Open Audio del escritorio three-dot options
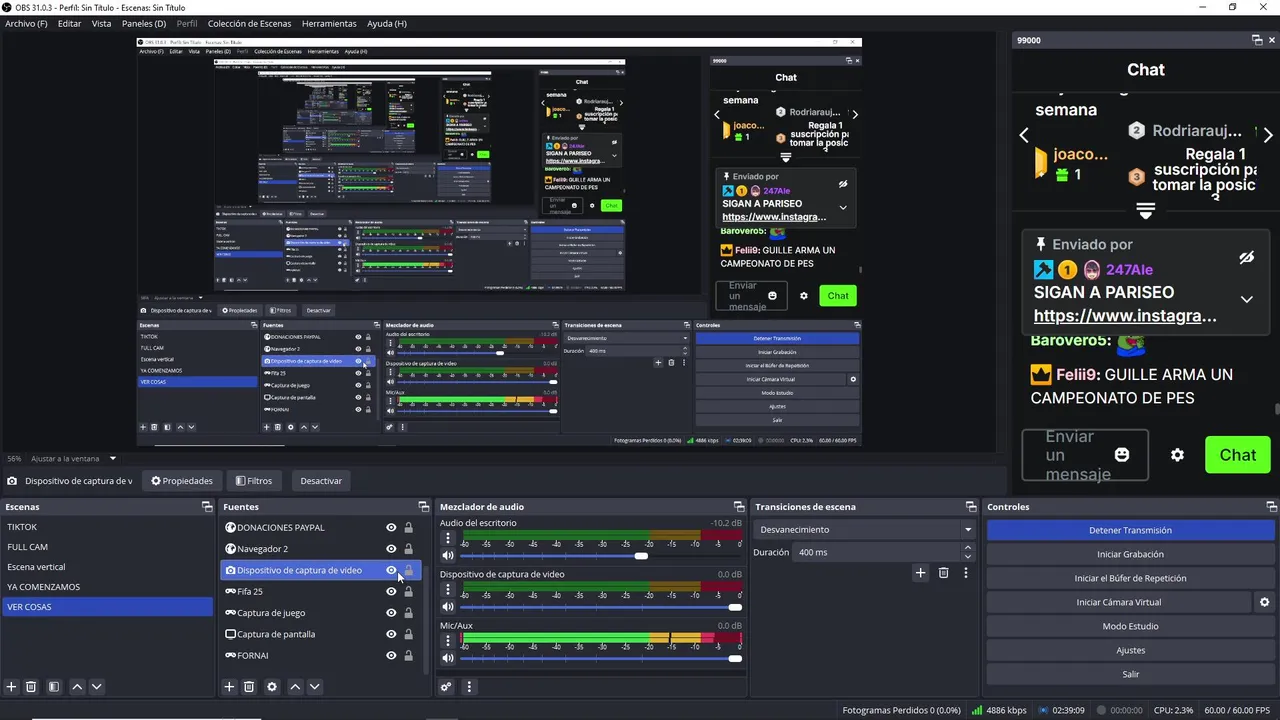Viewport: 1280px width, 720px height. 448,538
